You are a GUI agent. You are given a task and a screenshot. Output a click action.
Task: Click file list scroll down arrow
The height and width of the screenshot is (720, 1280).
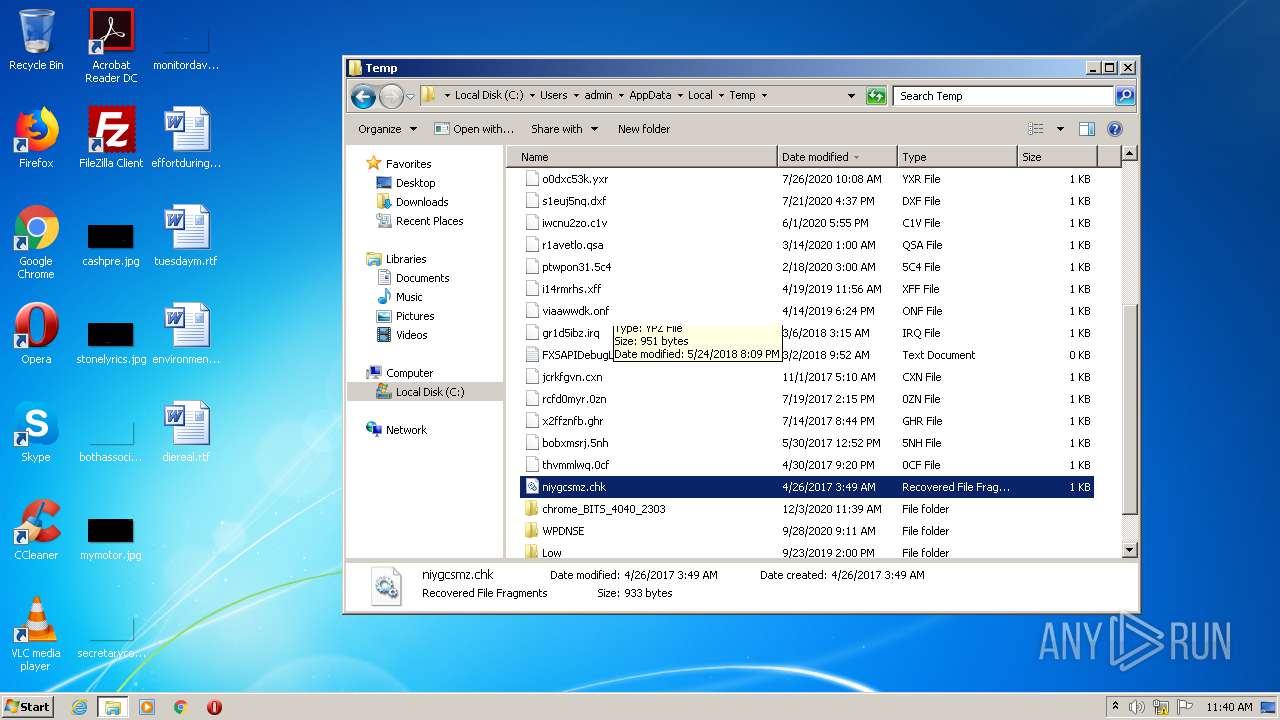pos(1129,550)
